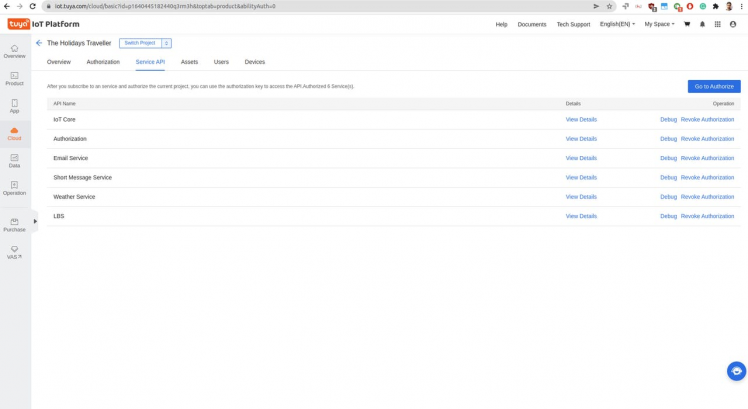Debug the Authorization API
The height and width of the screenshot is (409, 748).
(x=668, y=139)
